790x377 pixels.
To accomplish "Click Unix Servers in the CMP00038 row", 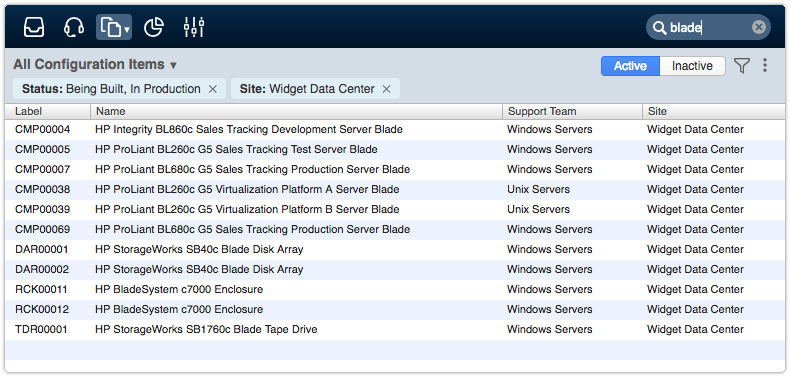I will [x=538, y=190].
